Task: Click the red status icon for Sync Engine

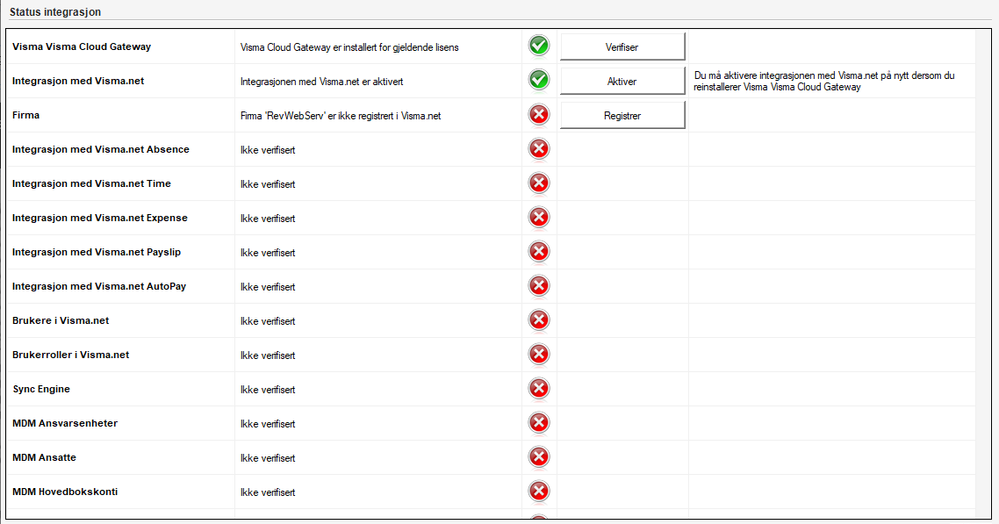Action: pos(539,389)
